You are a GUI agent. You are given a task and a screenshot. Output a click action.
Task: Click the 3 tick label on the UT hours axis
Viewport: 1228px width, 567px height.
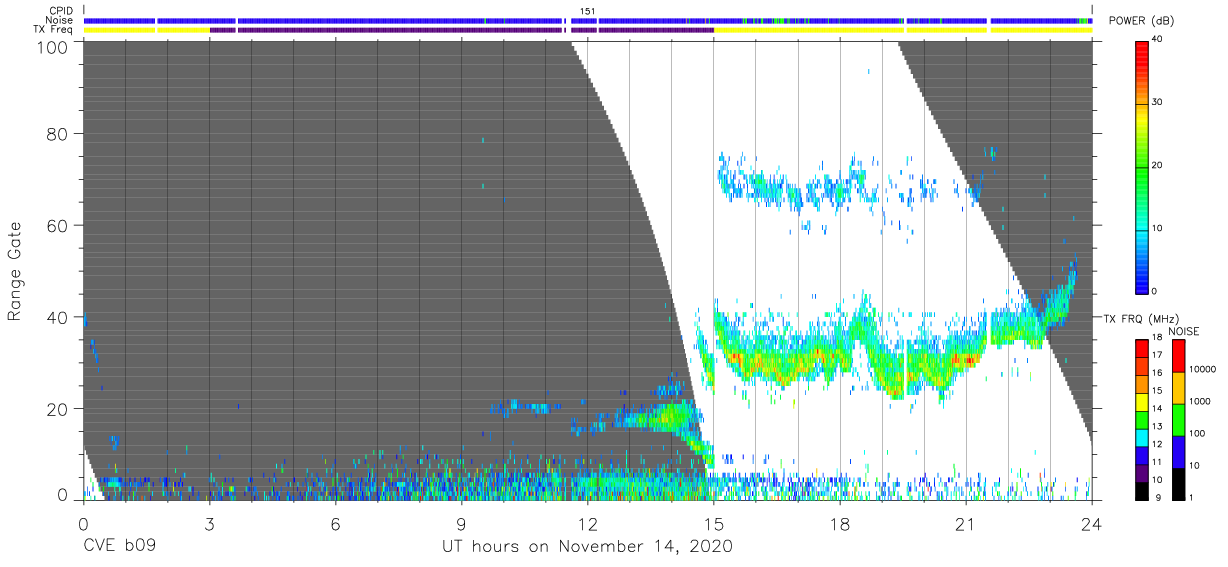click(209, 523)
